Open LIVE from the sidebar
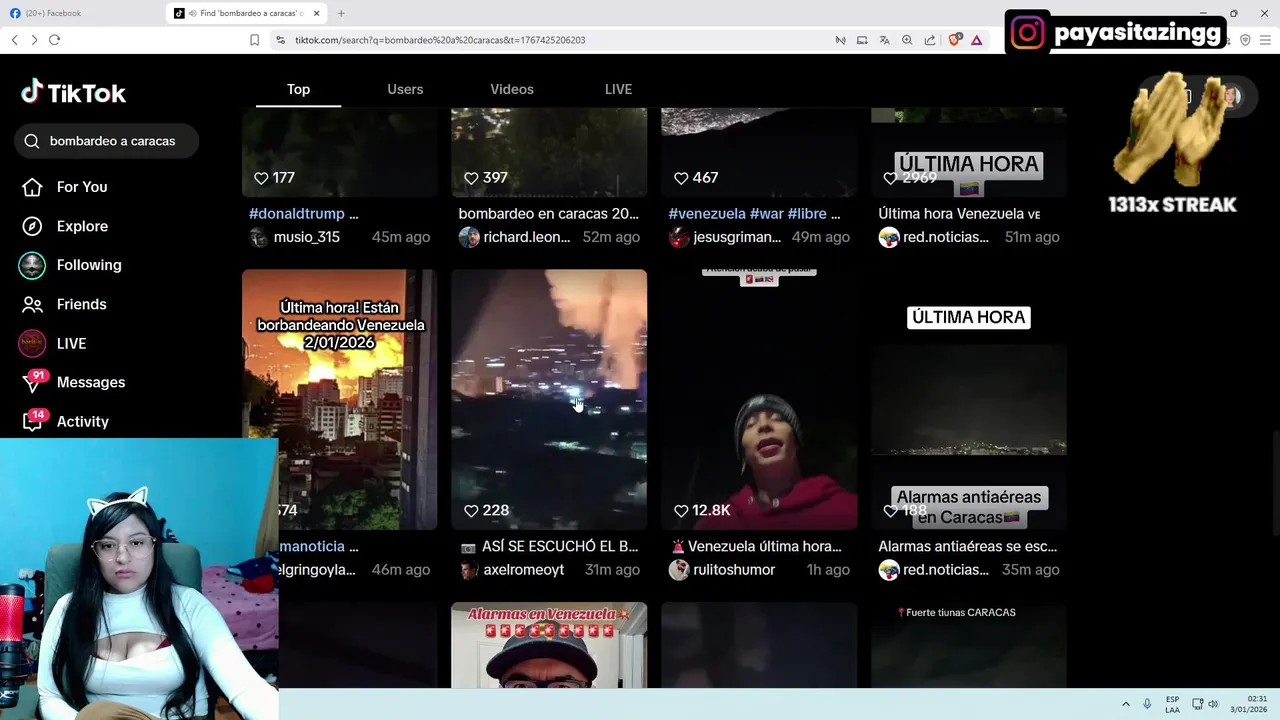 [53, 343]
